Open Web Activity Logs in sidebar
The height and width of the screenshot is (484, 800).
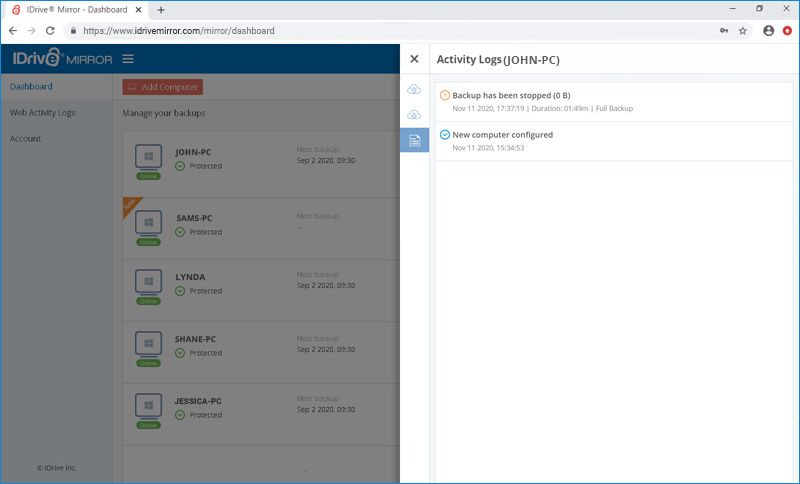pyautogui.click(x=42, y=113)
